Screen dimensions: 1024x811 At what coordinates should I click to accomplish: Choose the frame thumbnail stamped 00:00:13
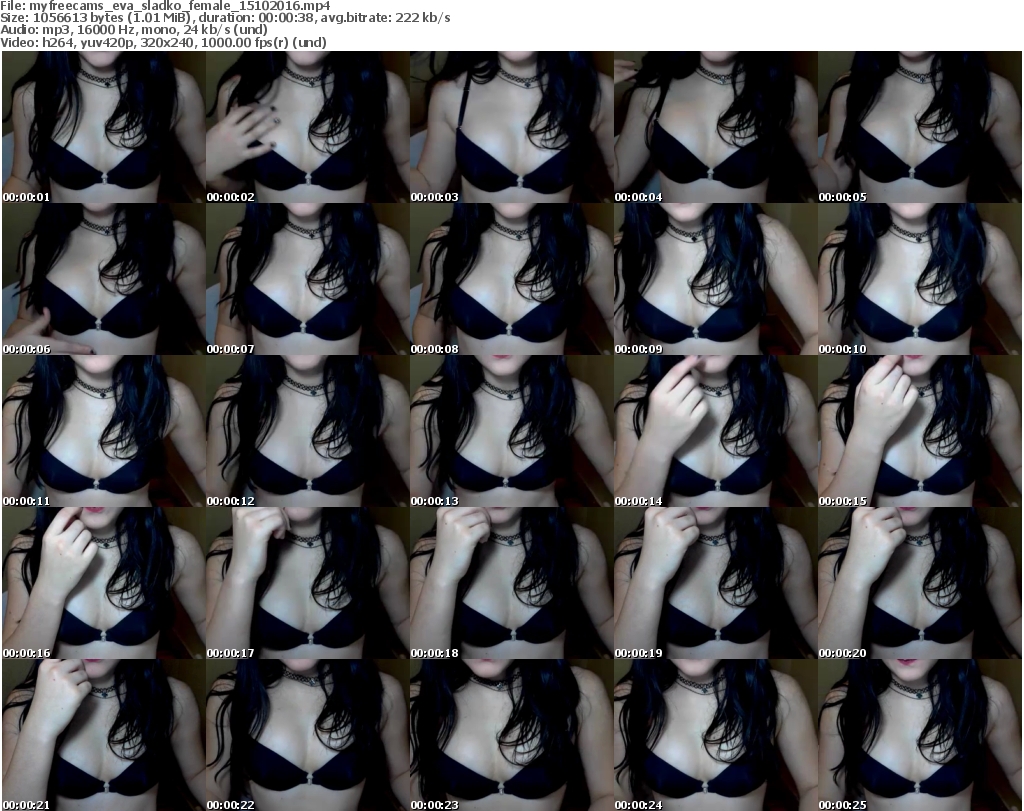(x=511, y=432)
